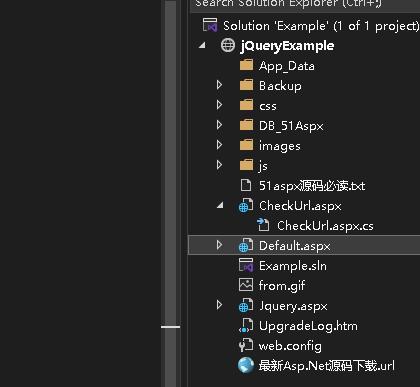Expand the Default.aspx node
The height and width of the screenshot is (387, 420).
219,245
